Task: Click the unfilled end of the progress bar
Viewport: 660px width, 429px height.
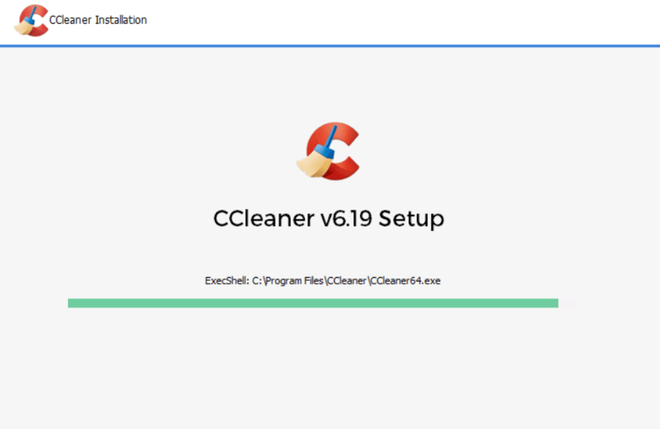Action: coord(569,303)
